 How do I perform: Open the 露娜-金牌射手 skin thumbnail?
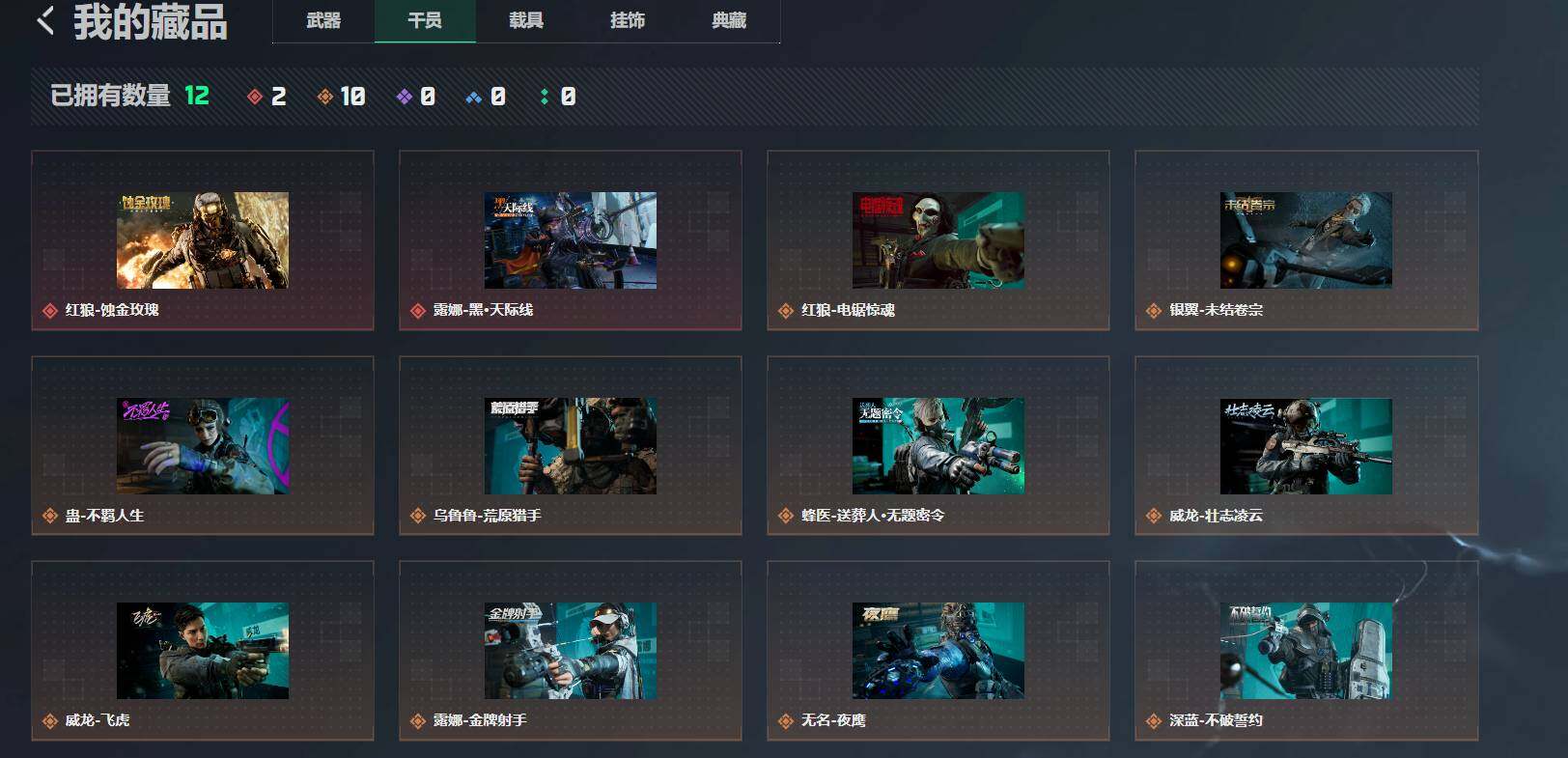(x=571, y=651)
